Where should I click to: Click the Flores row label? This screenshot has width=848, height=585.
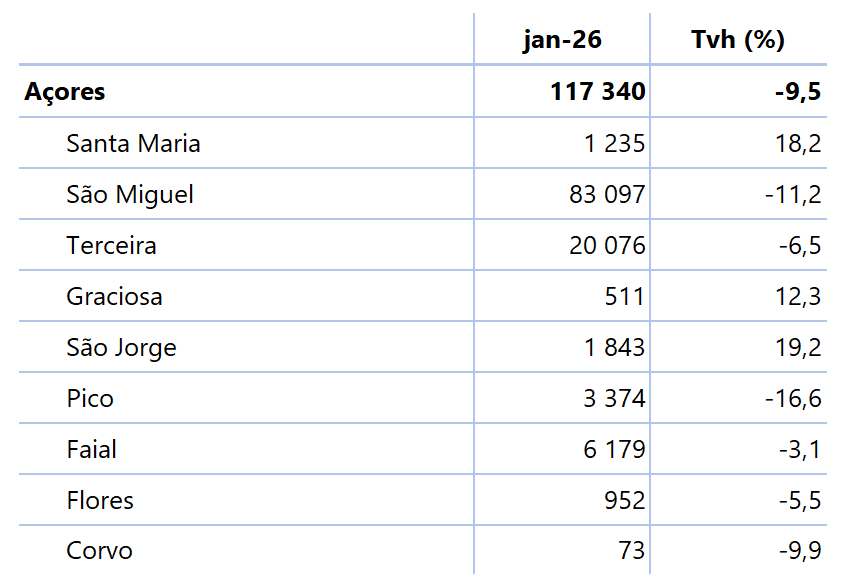(100, 501)
